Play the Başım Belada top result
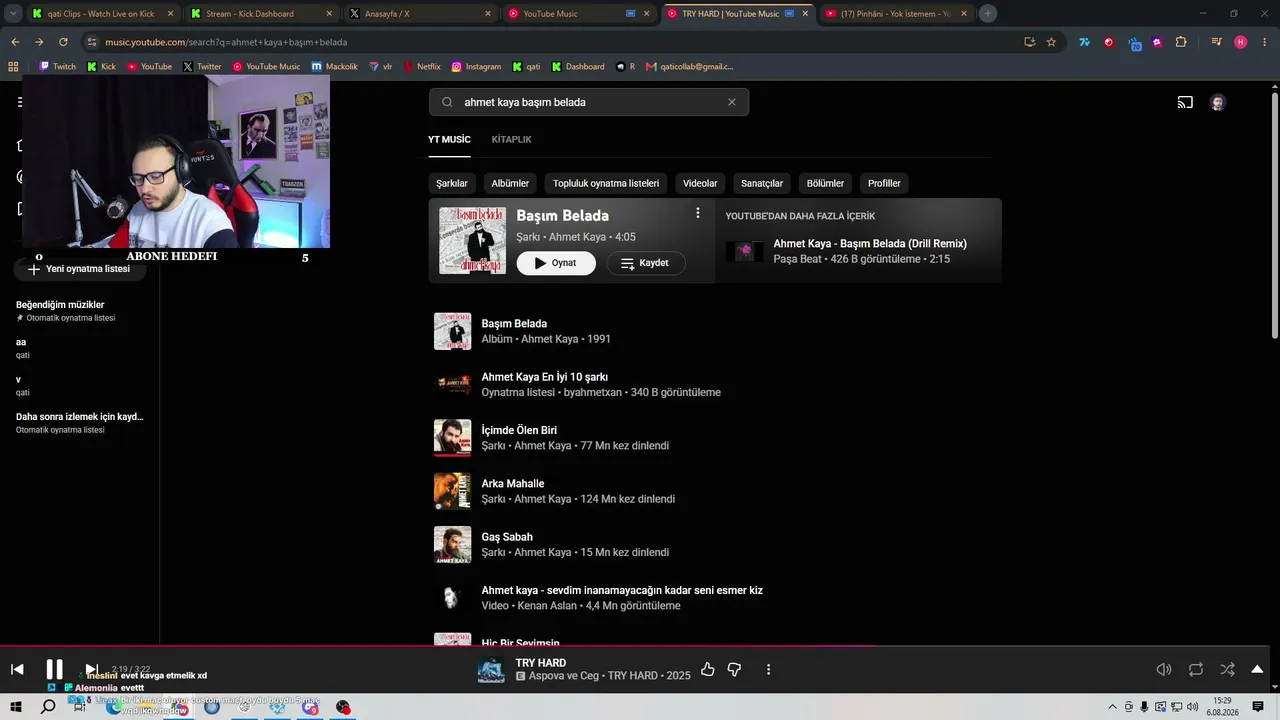 (x=556, y=263)
